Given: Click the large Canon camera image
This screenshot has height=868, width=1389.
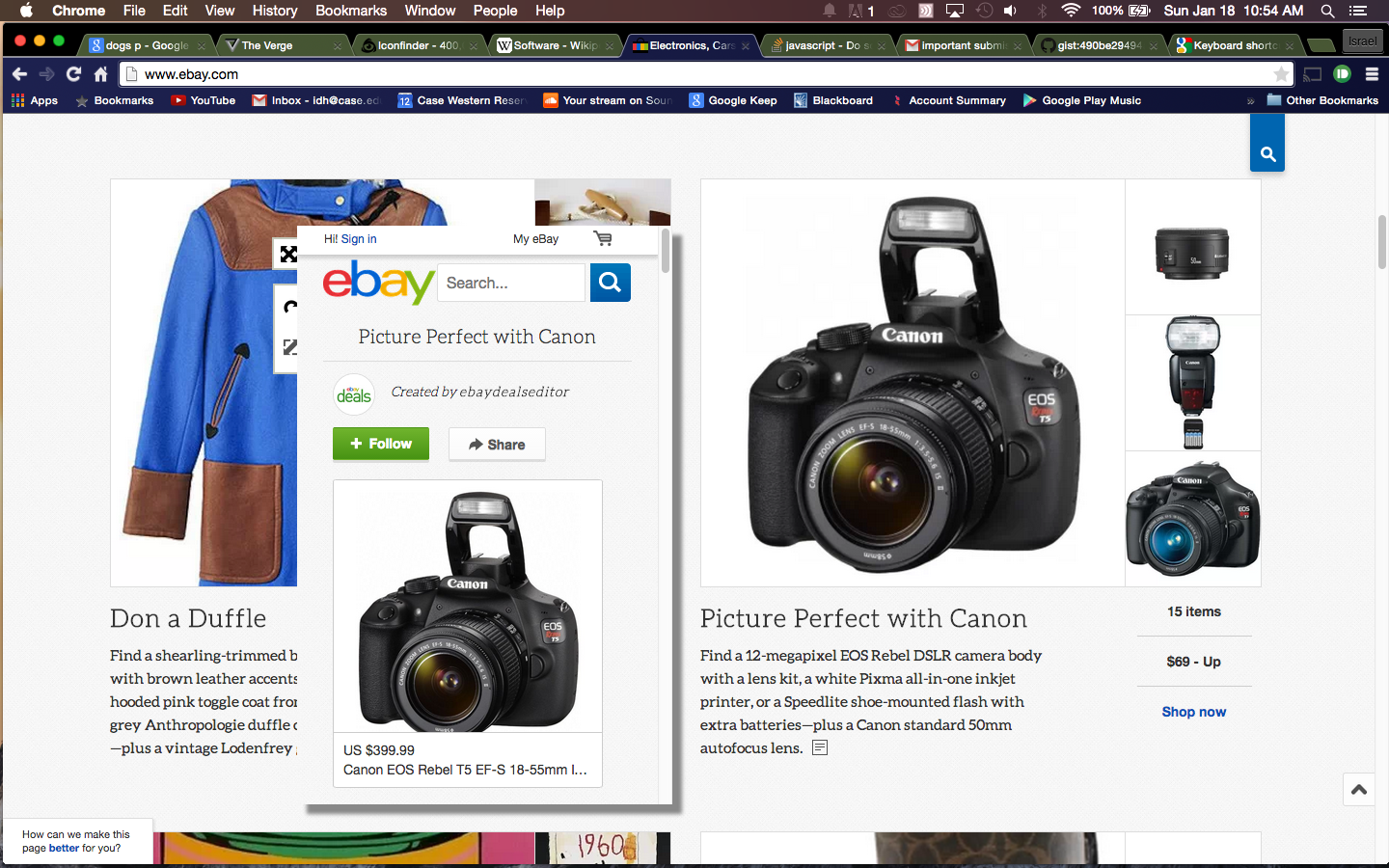Looking at the screenshot, I should tap(912, 383).
